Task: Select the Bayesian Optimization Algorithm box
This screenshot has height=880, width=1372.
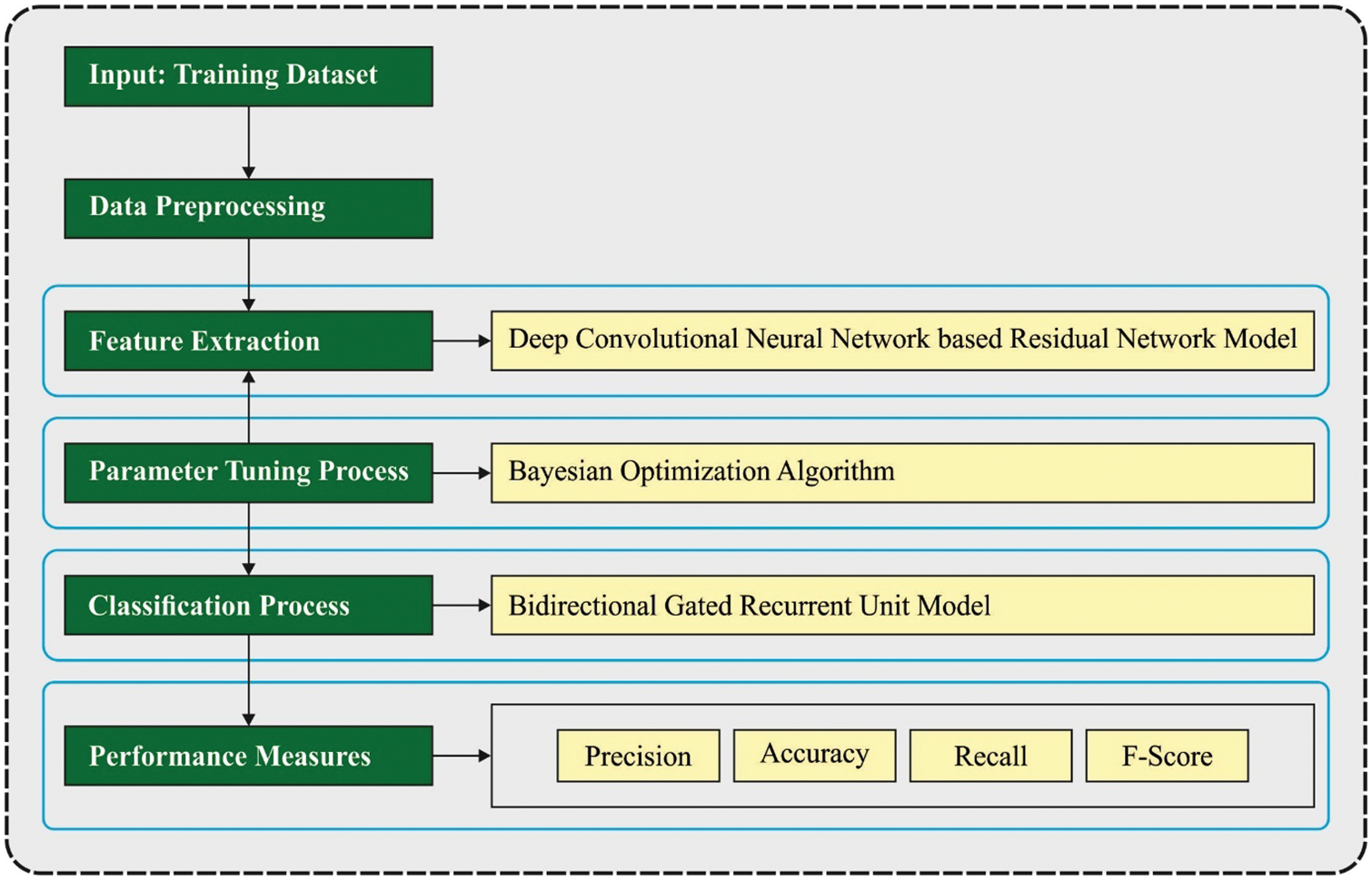Action: (904, 471)
